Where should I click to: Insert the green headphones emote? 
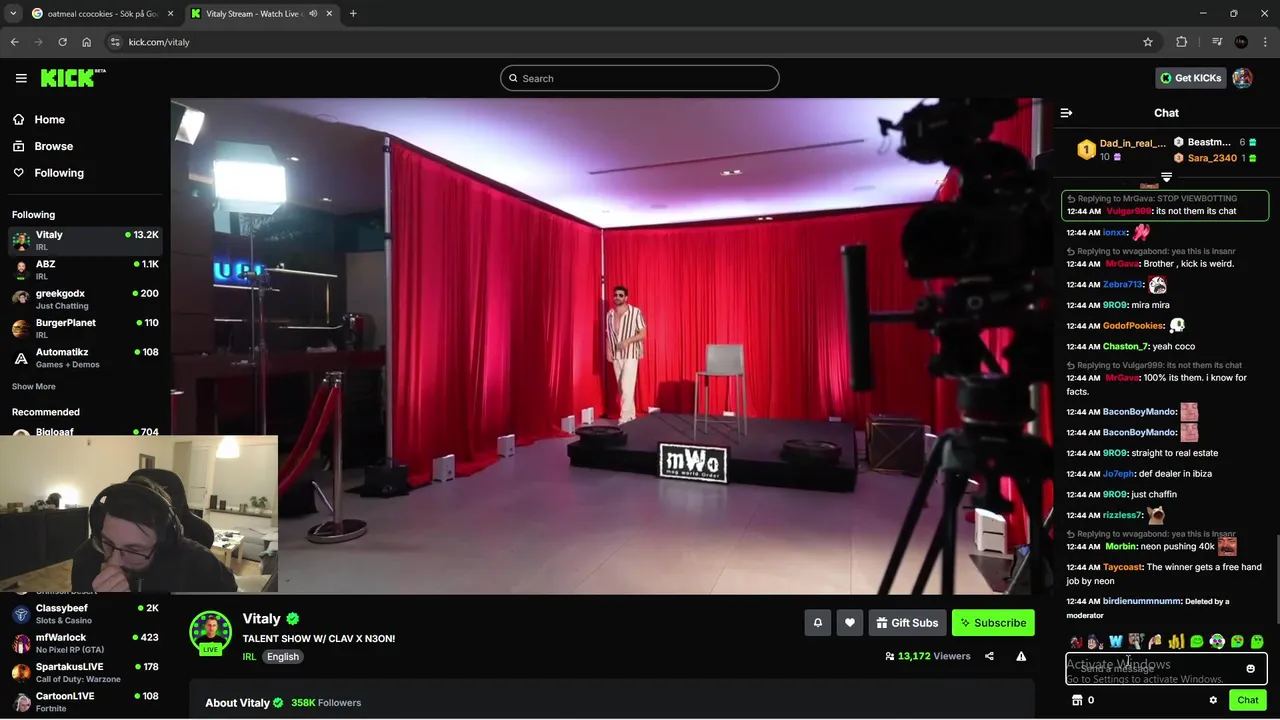(x=1217, y=642)
